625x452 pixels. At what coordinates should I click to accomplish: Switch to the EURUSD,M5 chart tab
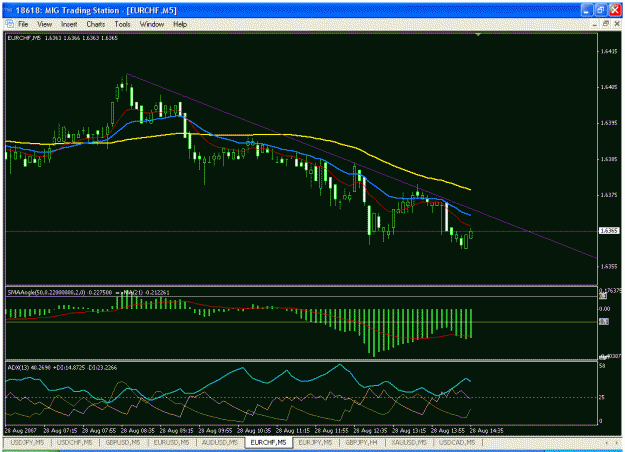[171, 442]
